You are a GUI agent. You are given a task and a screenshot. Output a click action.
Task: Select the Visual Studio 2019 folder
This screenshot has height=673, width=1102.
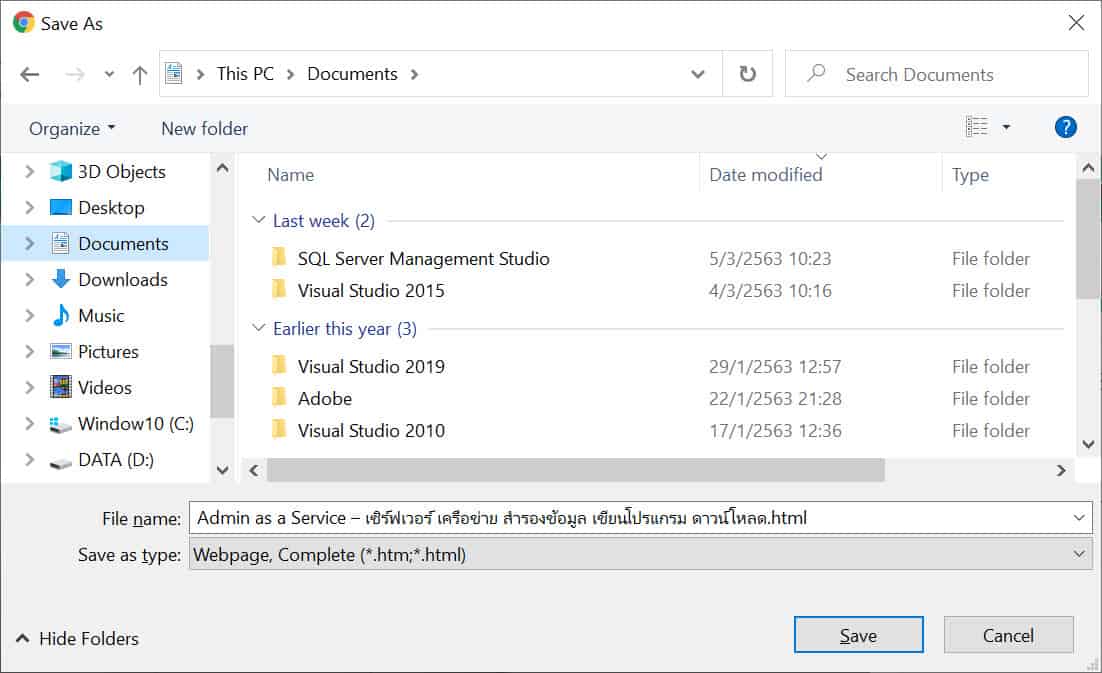371,366
